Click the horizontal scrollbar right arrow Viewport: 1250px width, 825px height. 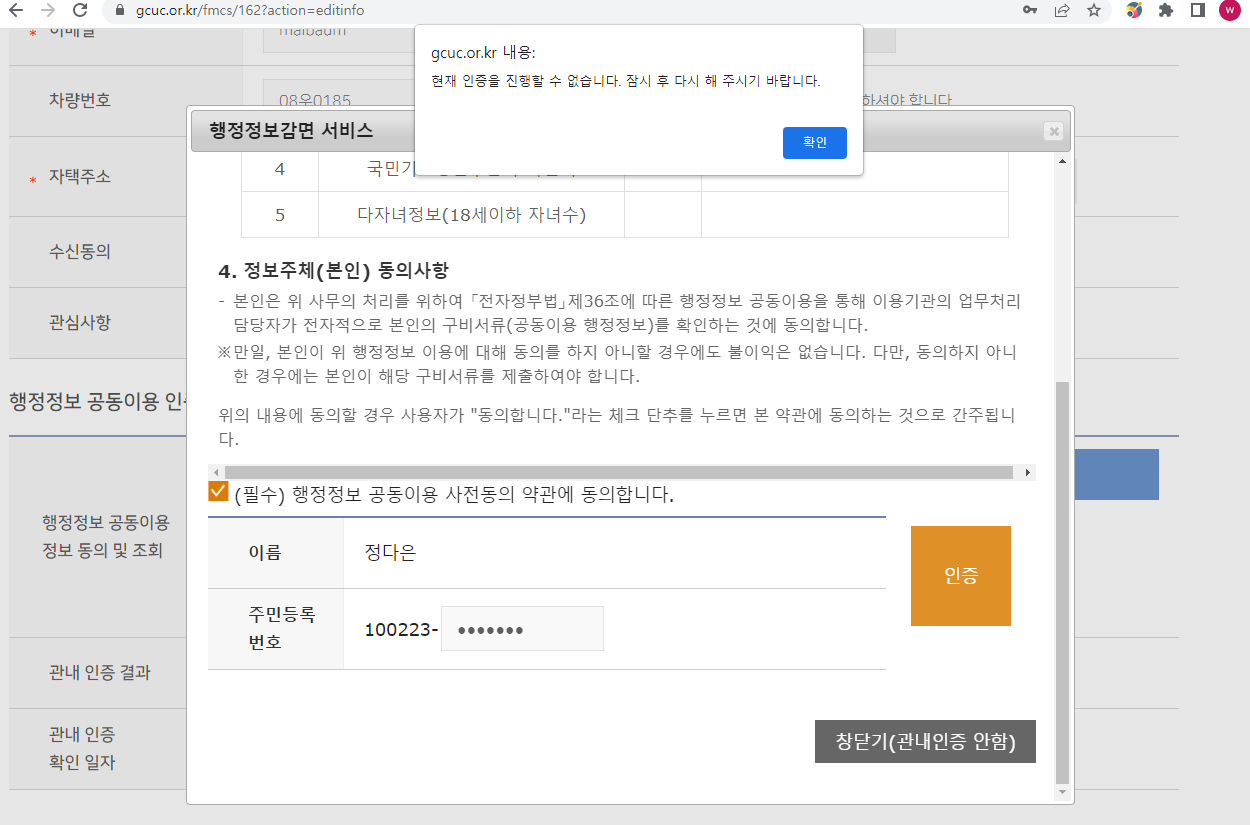pyautogui.click(x=1027, y=472)
